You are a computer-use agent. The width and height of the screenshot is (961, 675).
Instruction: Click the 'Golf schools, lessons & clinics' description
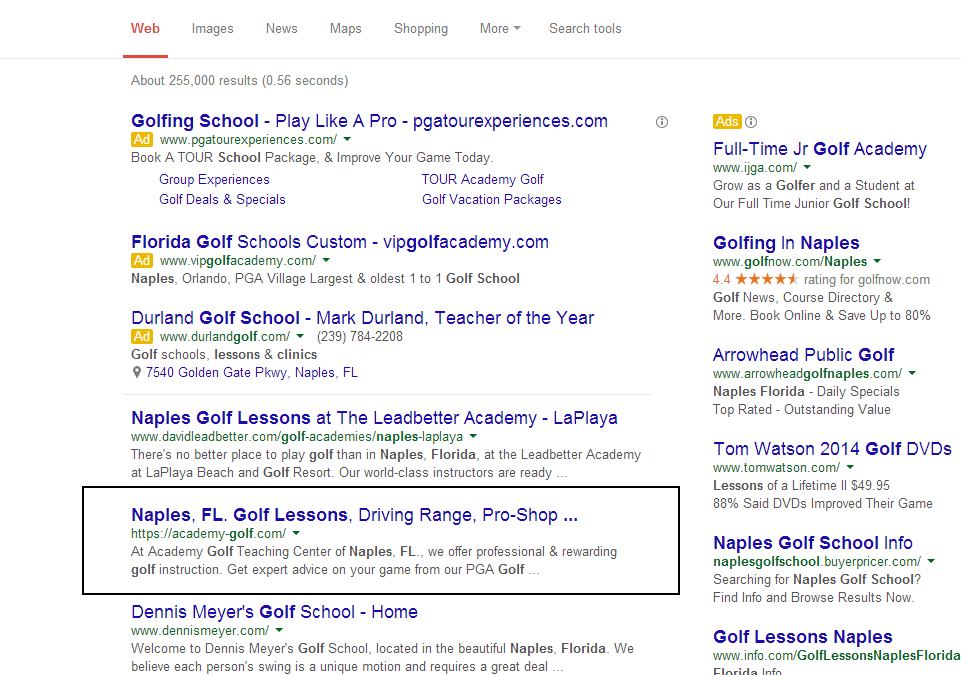pyautogui.click(x=224, y=354)
